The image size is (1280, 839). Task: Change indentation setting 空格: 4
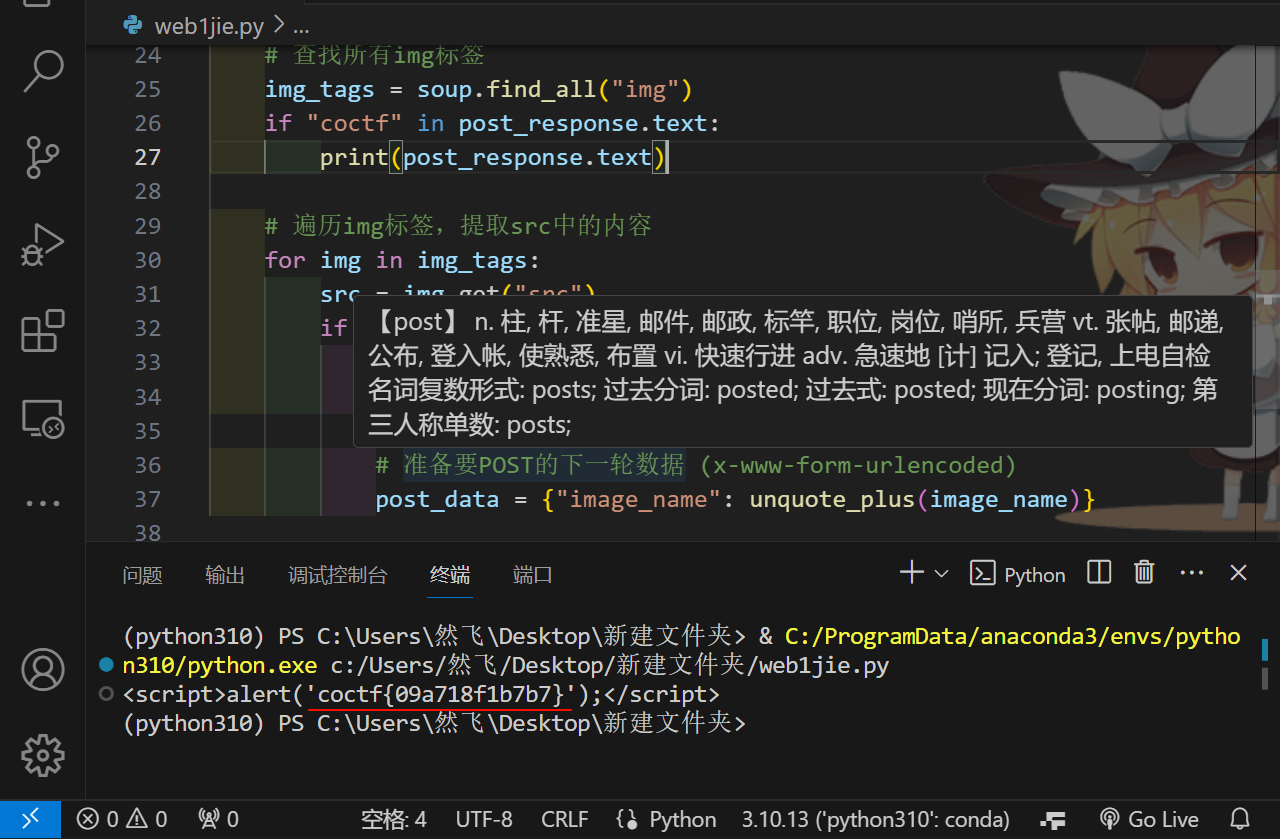pyautogui.click(x=394, y=819)
